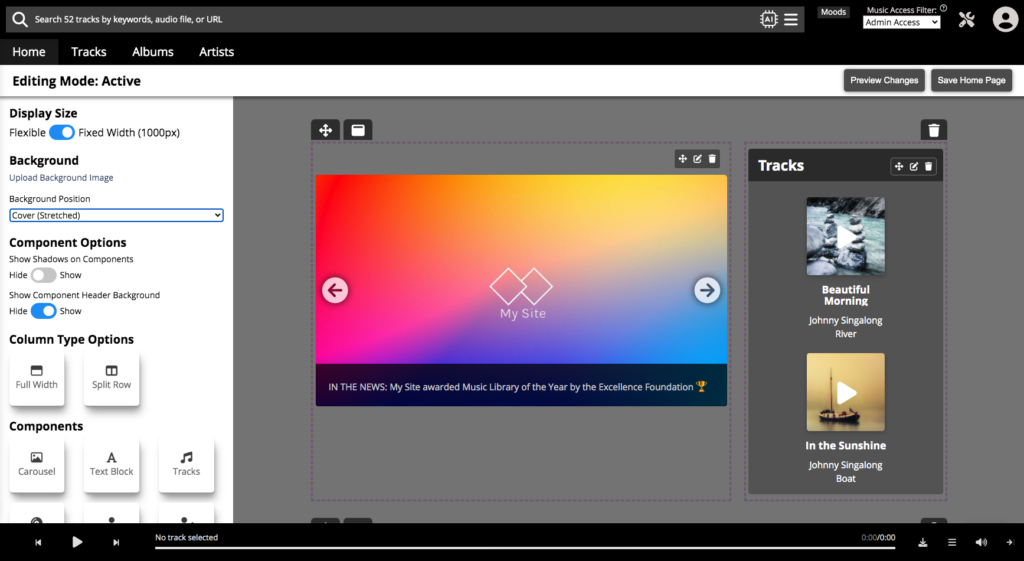1024x561 pixels.
Task: Play In the Sunshine thumbnail
Action: click(846, 392)
